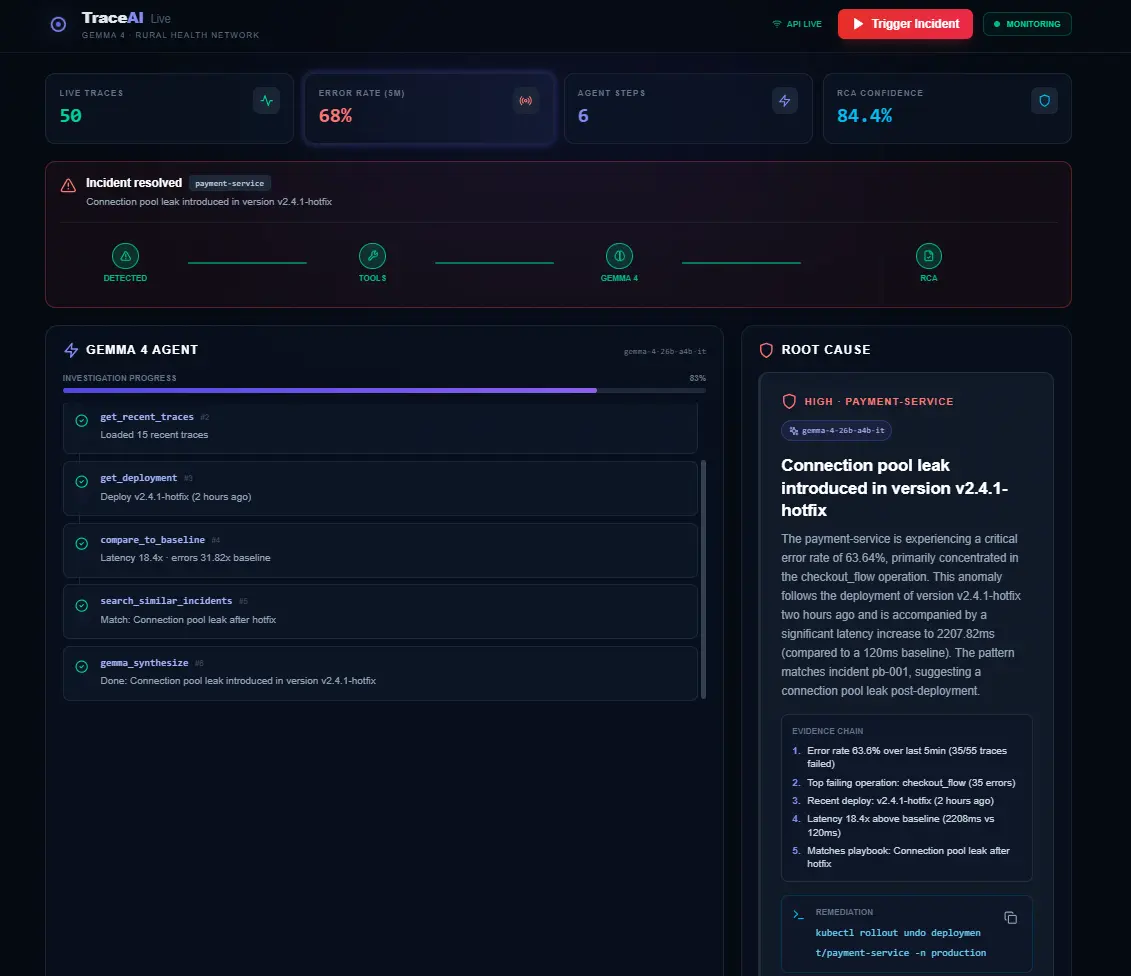
Task: Click the Error Rate broadcast icon
Action: pos(526,101)
